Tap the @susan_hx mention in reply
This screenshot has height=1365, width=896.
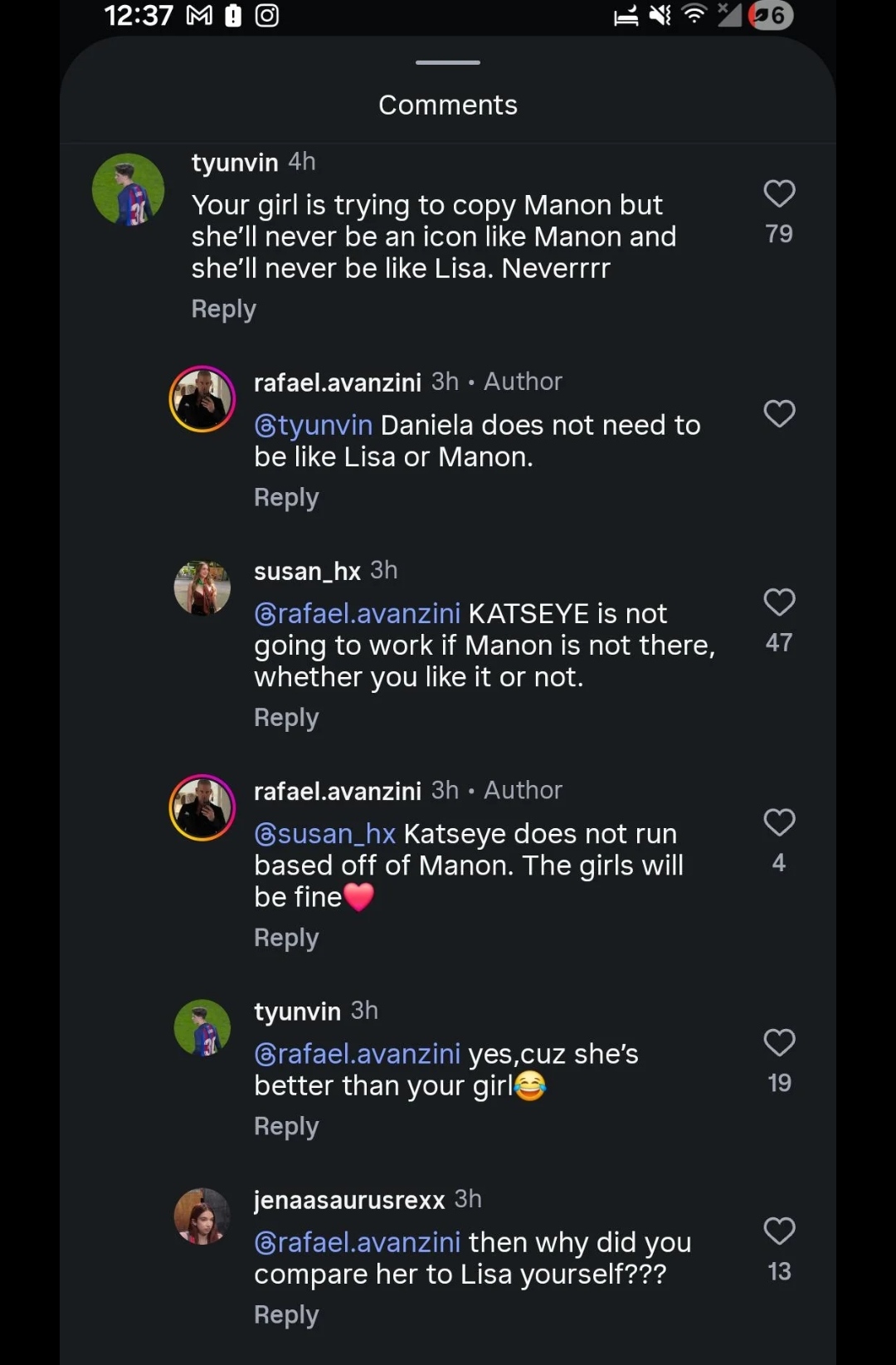pyautogui.click(x=325, y=834)
